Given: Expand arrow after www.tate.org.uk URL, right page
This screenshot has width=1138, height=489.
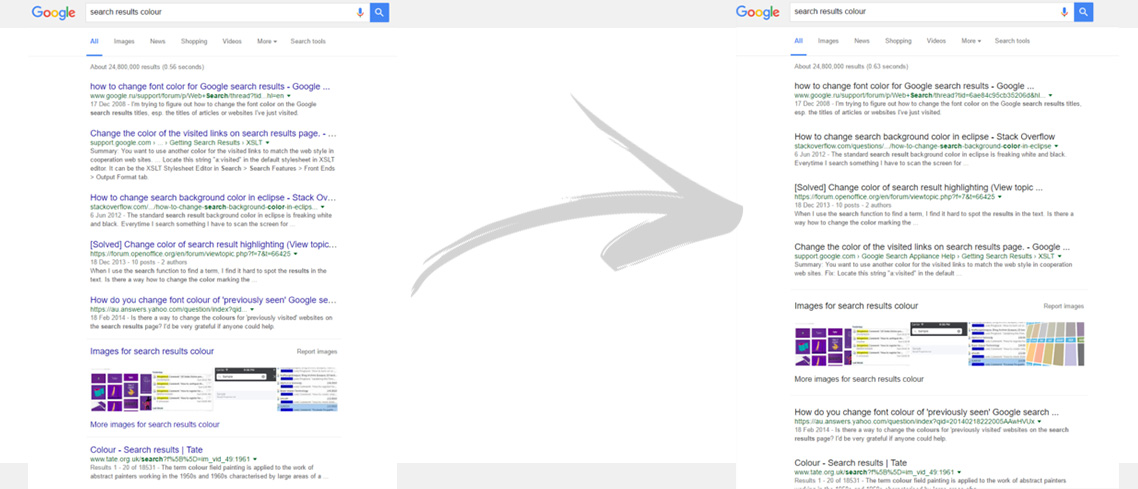Looking at the screenshot, I should (x=959, y=472).
